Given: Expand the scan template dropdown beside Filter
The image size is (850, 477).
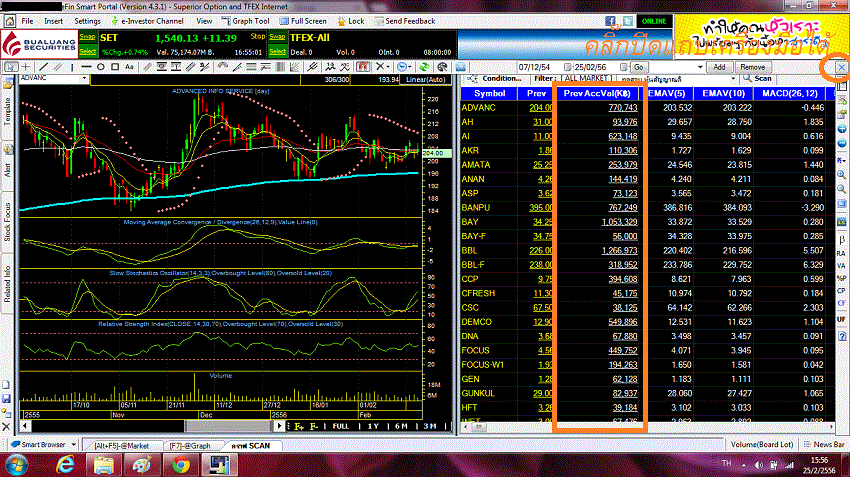Looking at the screenshot, I should pos(733,79).
